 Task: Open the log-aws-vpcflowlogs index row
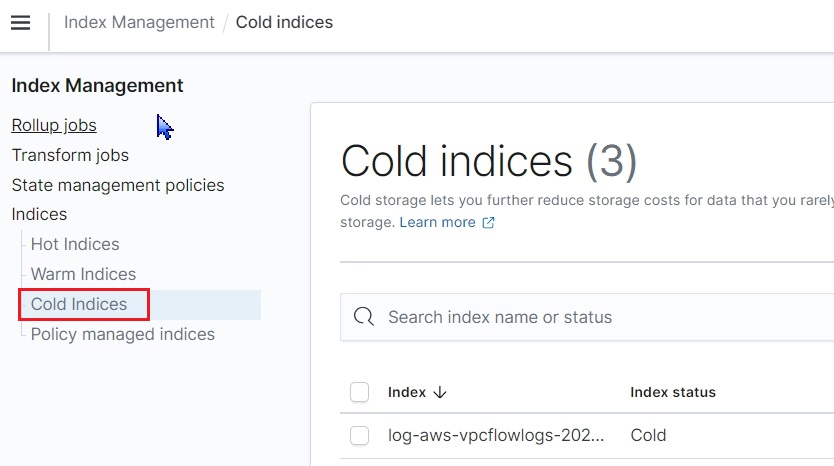tap(496, 436)
